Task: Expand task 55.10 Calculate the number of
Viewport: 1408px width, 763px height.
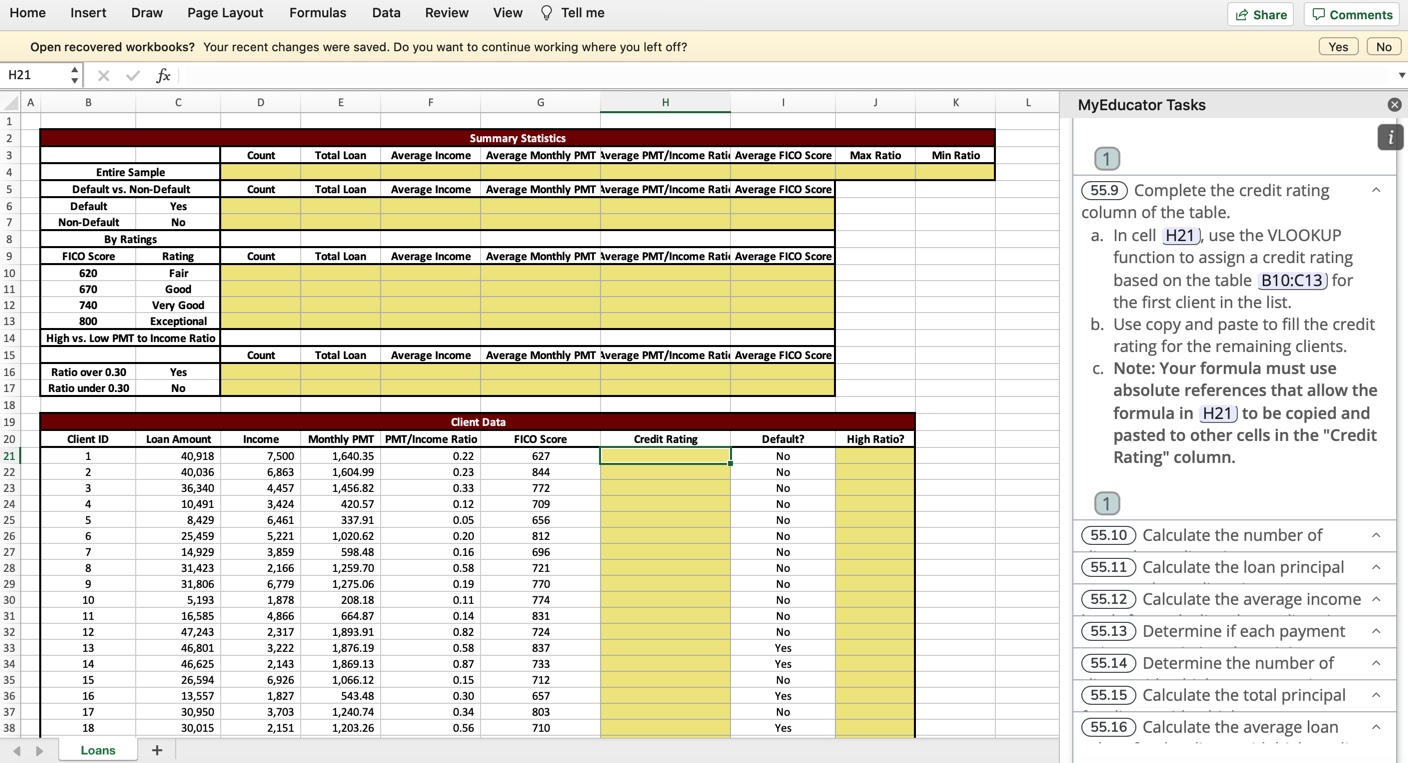Action: pos(1376,535)
